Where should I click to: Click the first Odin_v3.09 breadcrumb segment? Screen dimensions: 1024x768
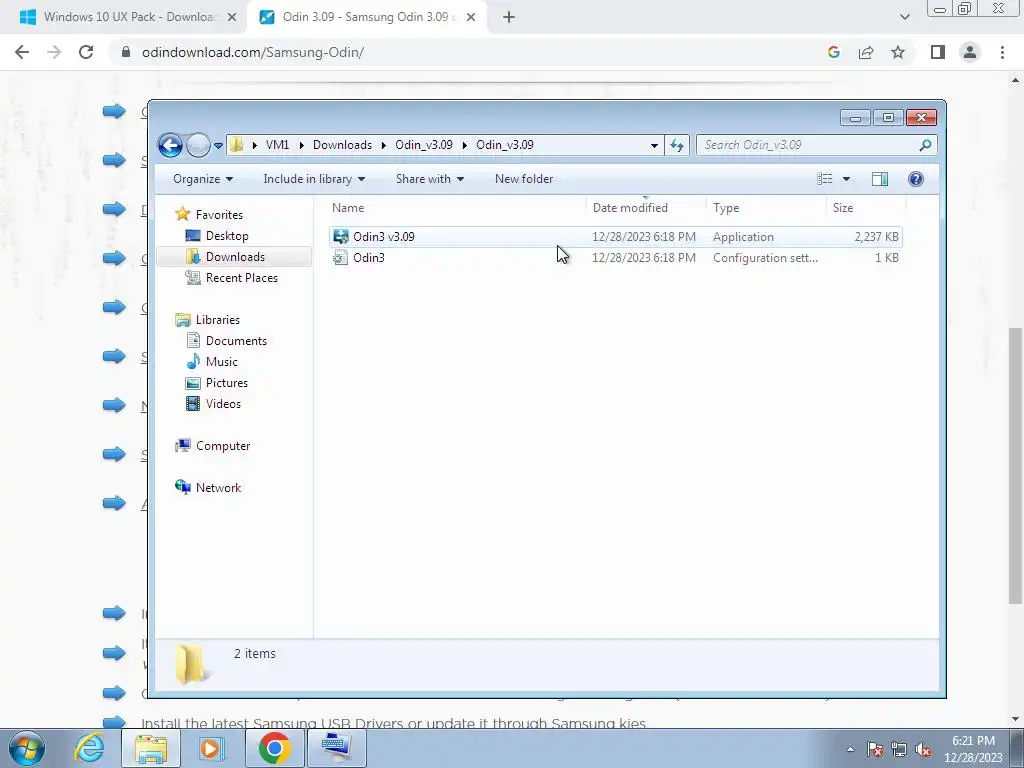(424, 145)
